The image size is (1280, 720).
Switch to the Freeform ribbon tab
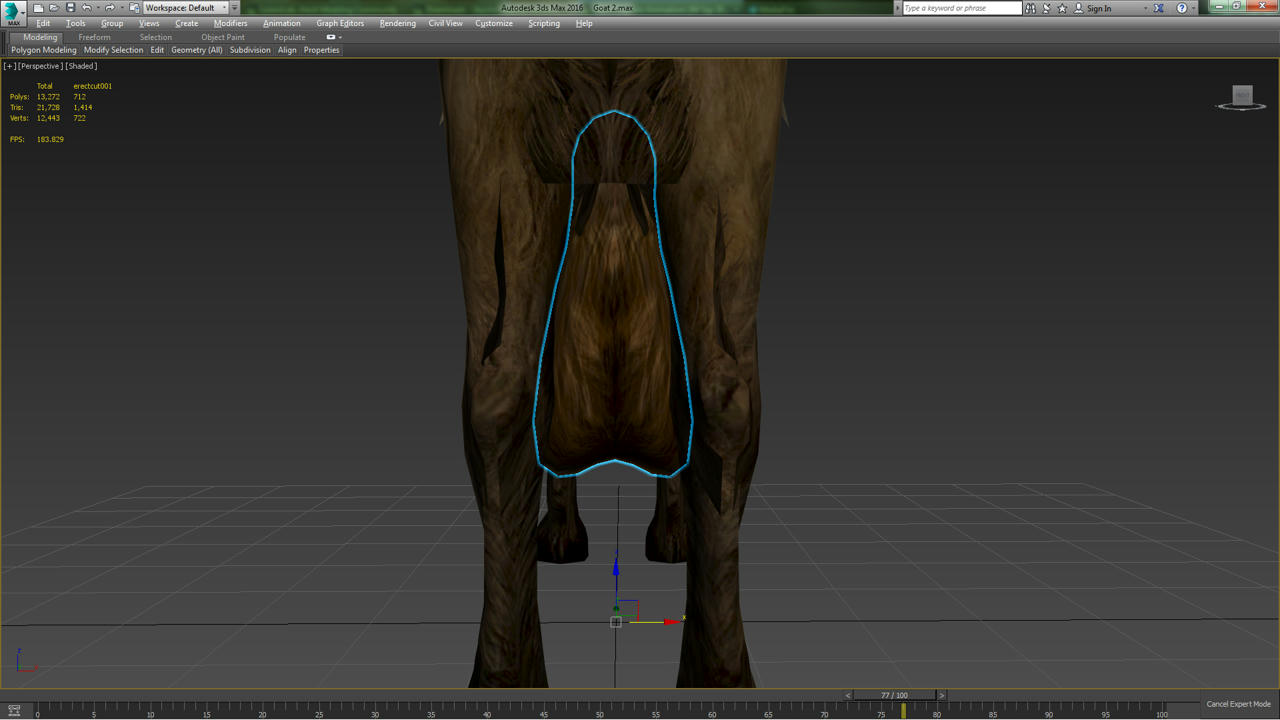[95, 37]
